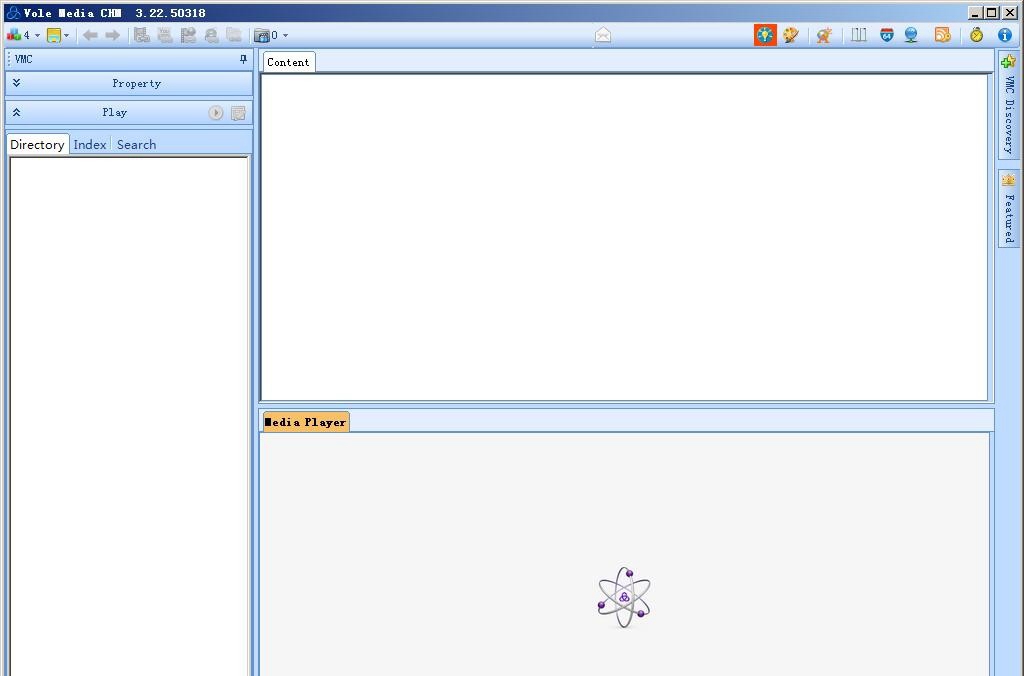The height and width of the screenshot is (676, 1024).
Task: Click the grayed stacked pages icon
Action: 234,35
